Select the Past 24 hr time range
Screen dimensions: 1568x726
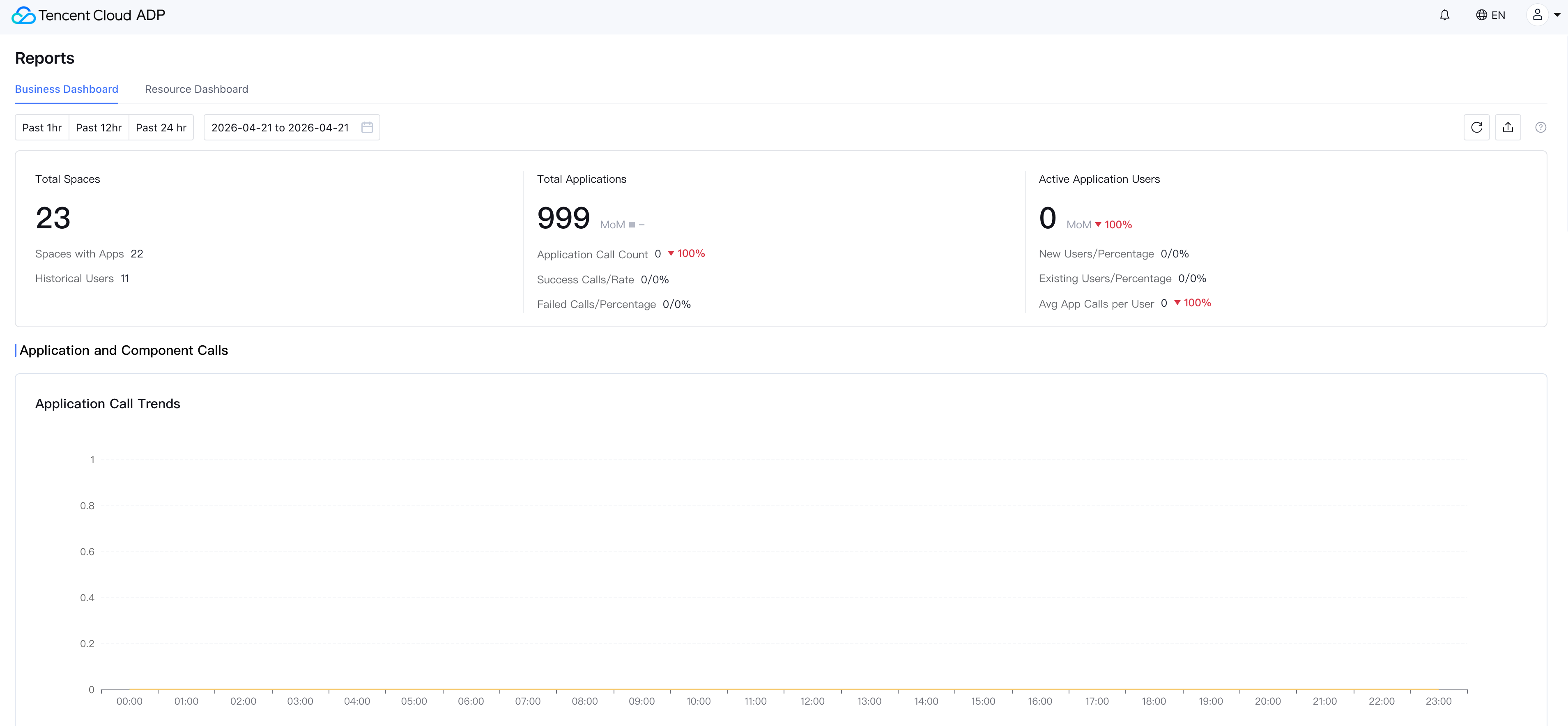point(161,127)
